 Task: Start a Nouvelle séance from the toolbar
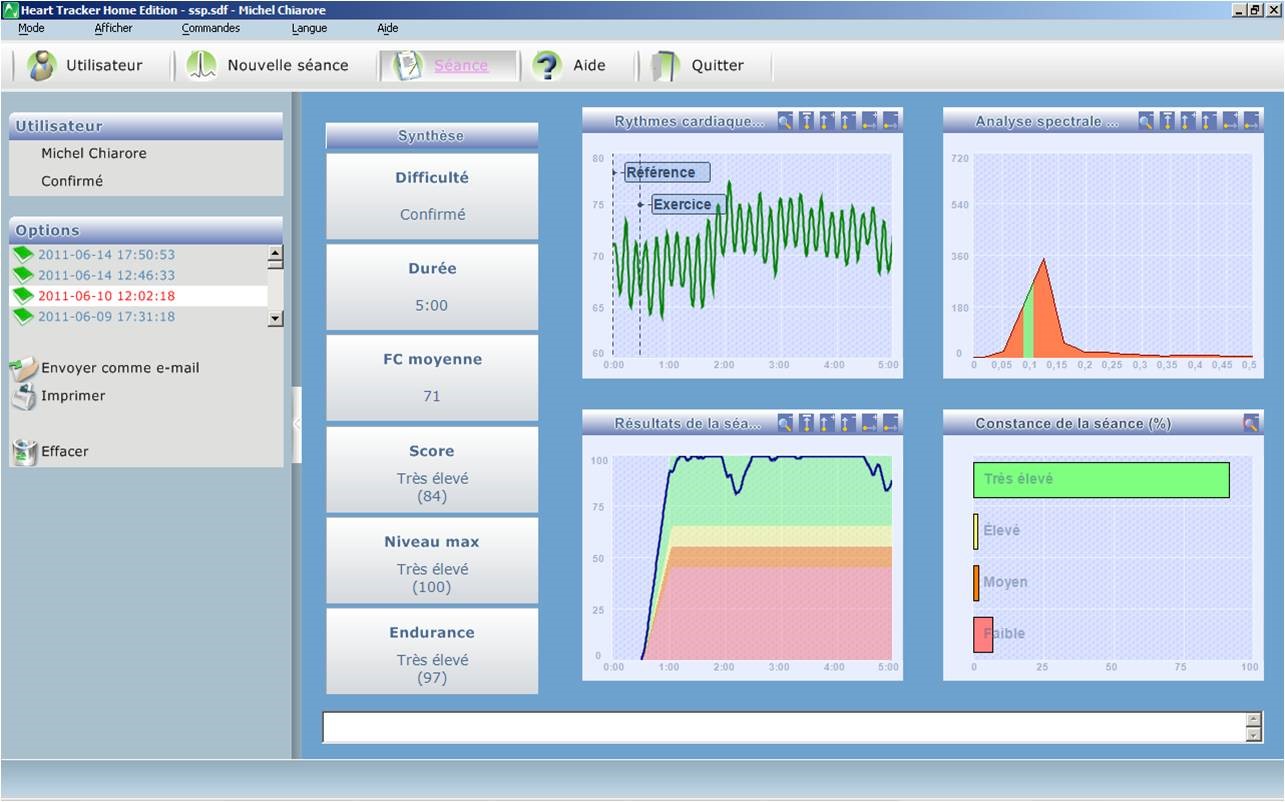[x=202, y=66]
